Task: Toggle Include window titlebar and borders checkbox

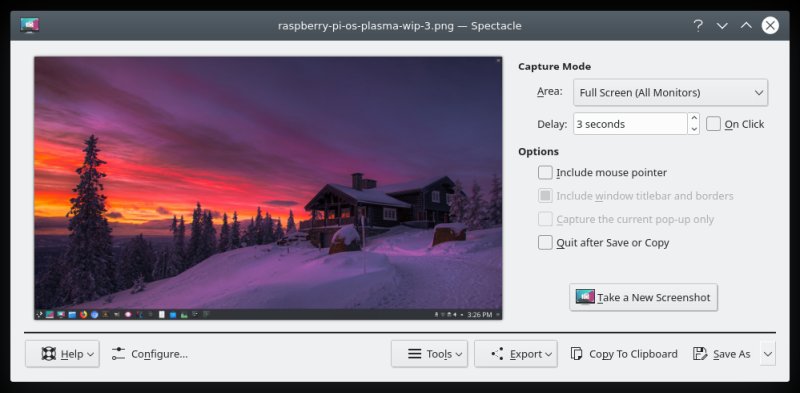Action: (x=545, y=196)
